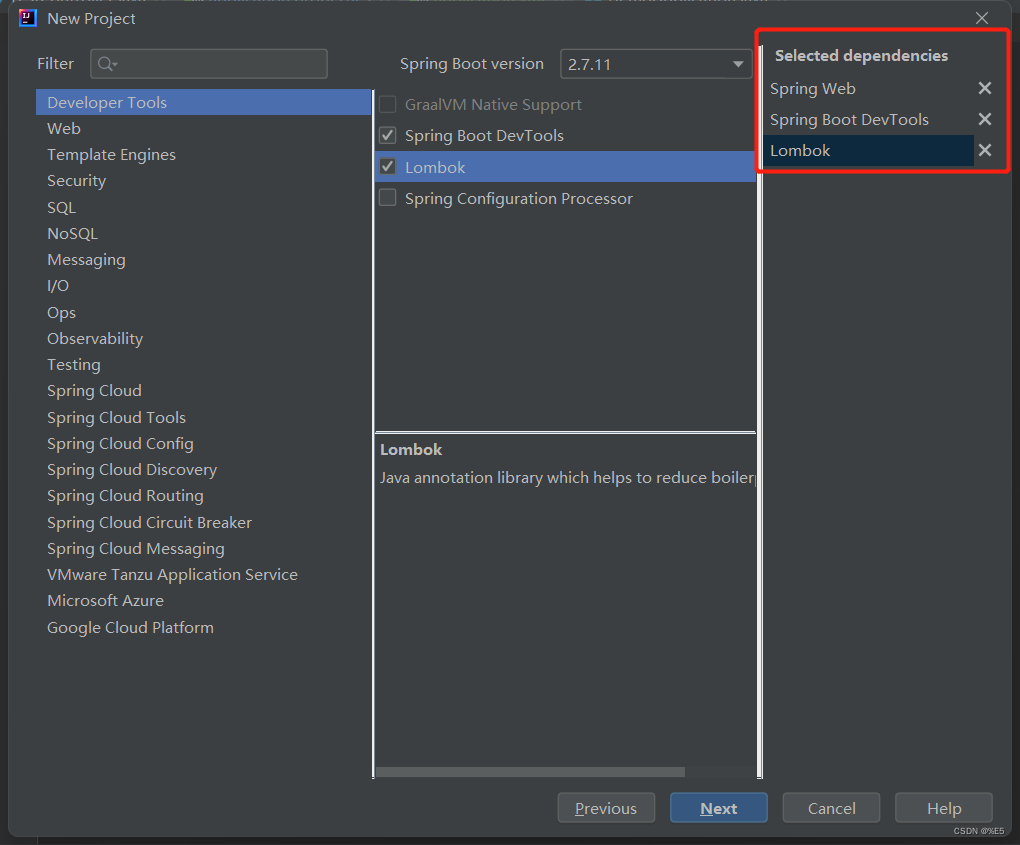Viewport: 1020px width, 845px height.
Task: Click the Next button
Action: click(719, 808)
